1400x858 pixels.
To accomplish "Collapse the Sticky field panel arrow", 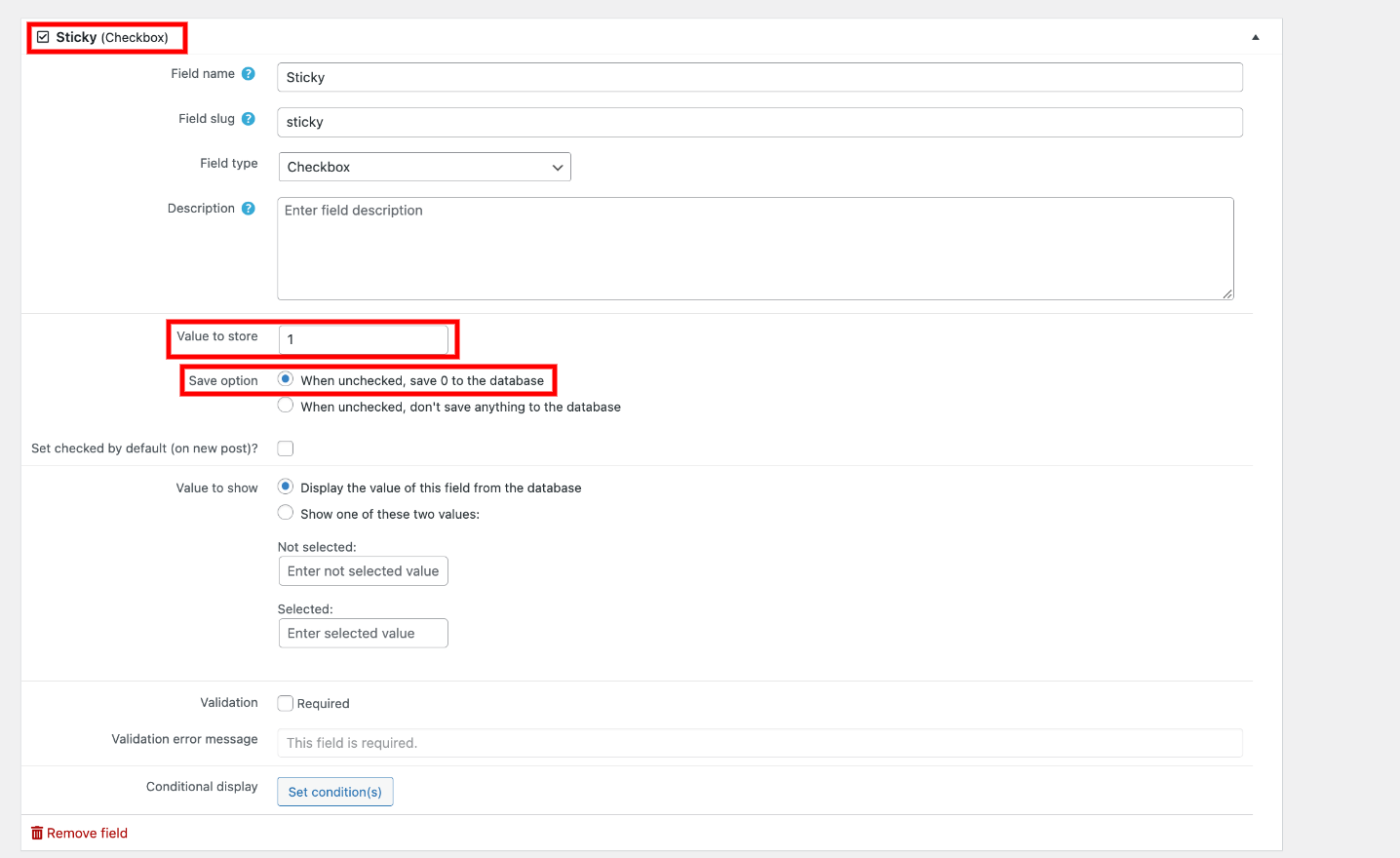I will [1256, 37].
